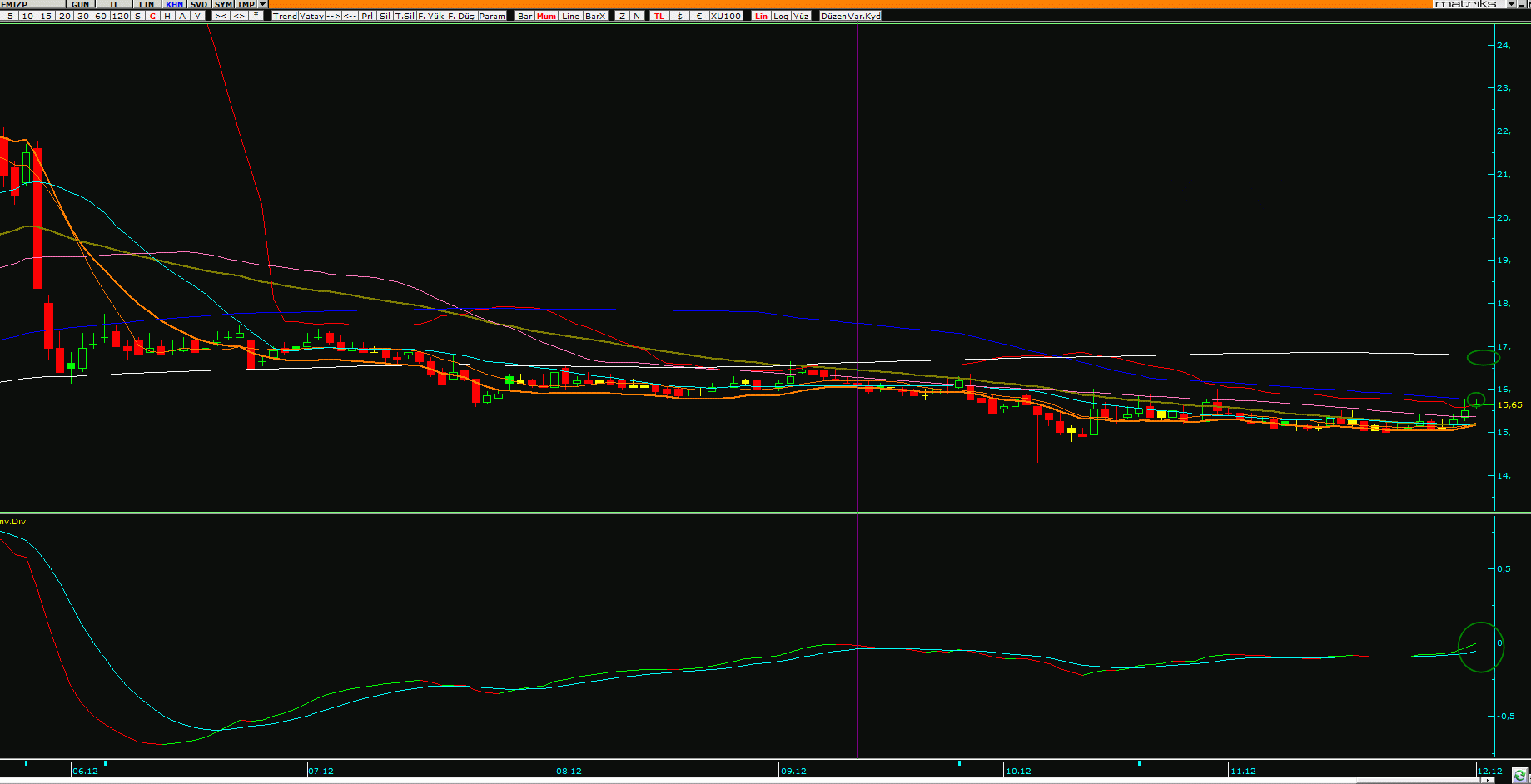Click the <> expand chart button
The width and height of the screenshot is (1531, 784).
pos(239,16)
